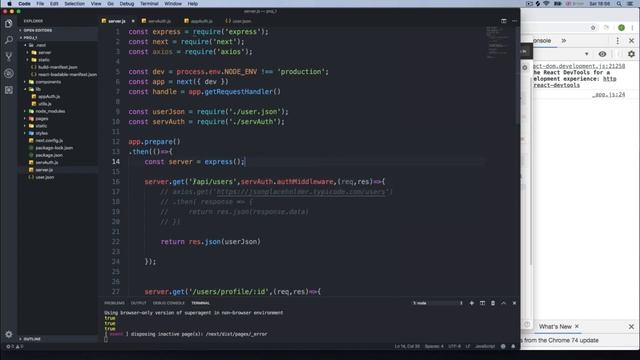Open the Manage gear in VS Code
The image size is (640, 360).
tap(9, 334)
